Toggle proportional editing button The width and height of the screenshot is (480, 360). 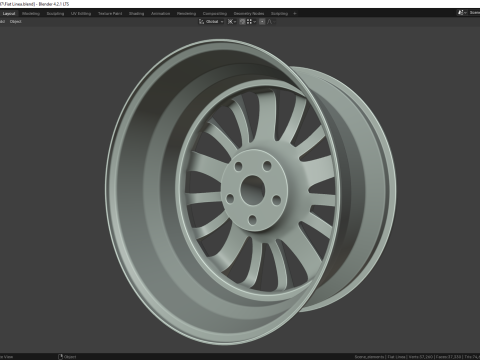[x=262, y=22]
